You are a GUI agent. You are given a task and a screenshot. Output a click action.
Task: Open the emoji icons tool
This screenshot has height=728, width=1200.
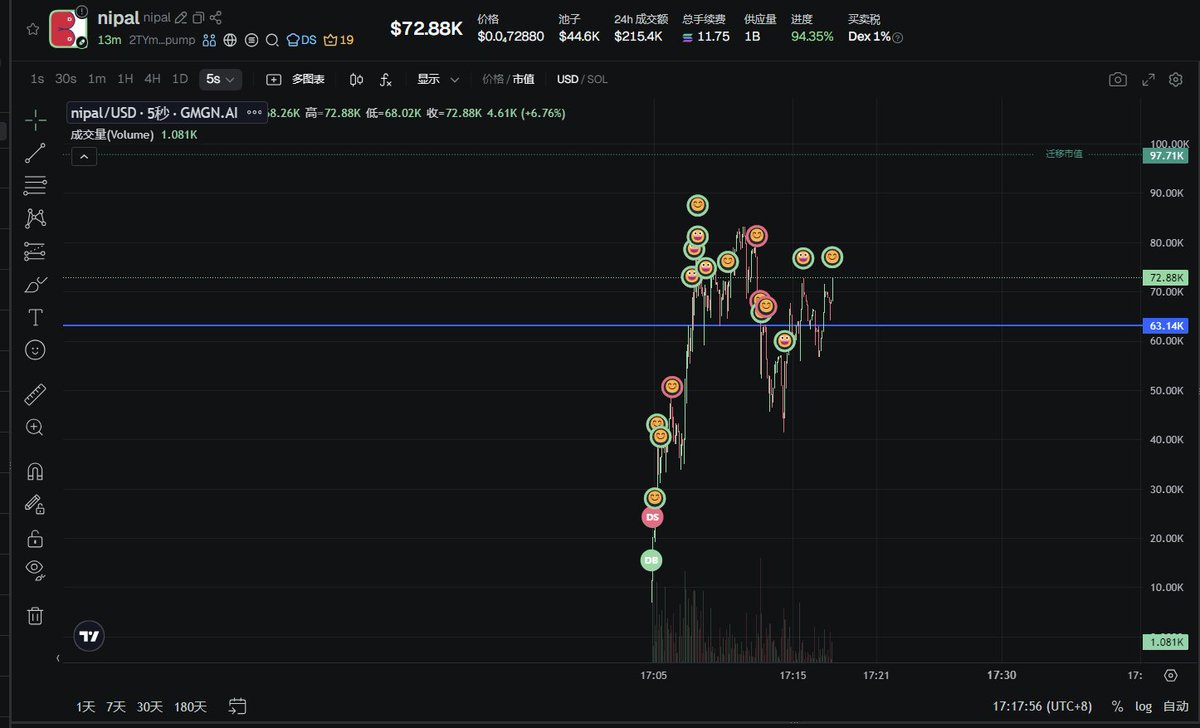tap(35, 350)
